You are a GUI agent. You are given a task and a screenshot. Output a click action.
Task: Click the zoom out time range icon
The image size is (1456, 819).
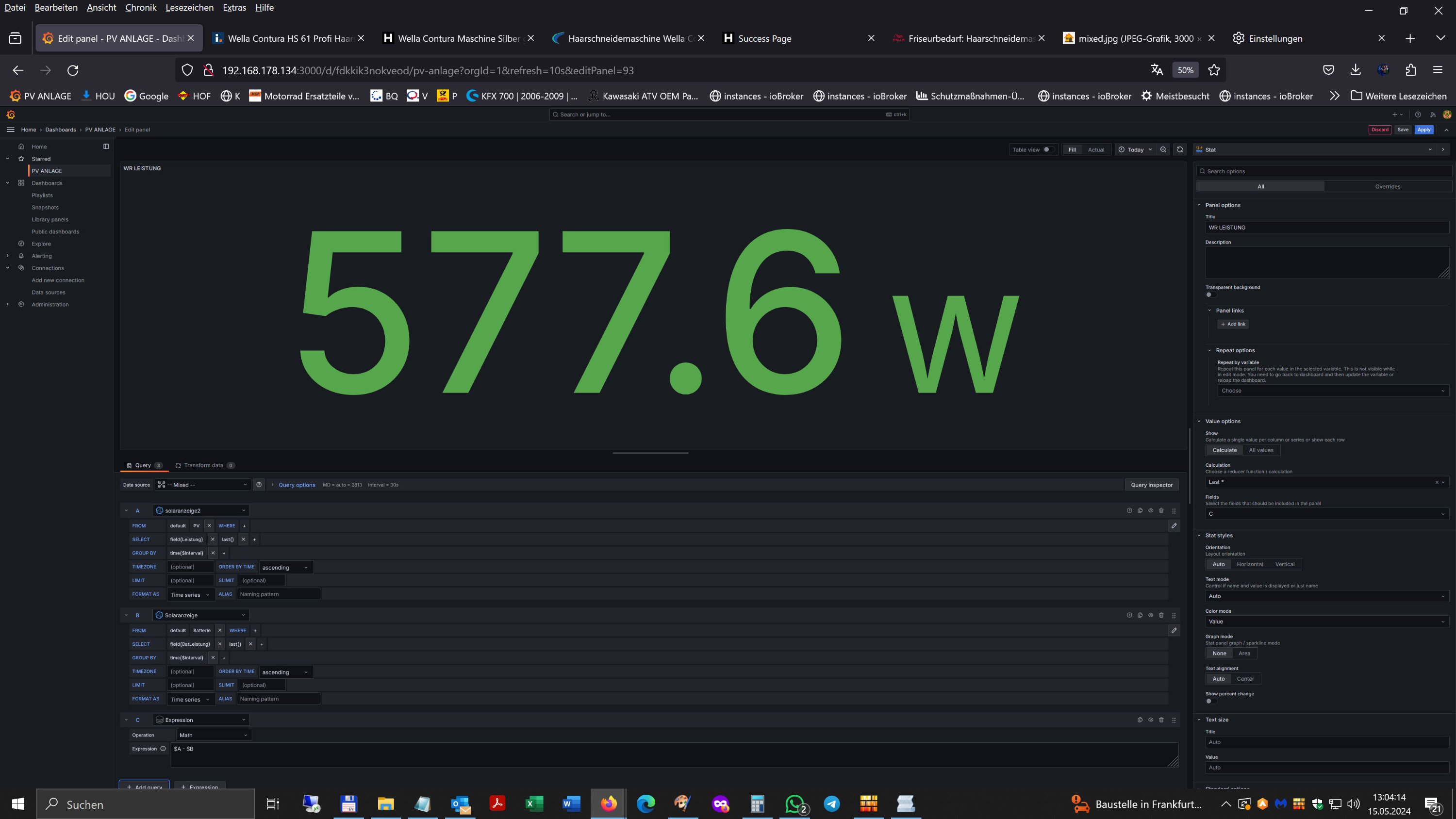[x=1163, y=150]
